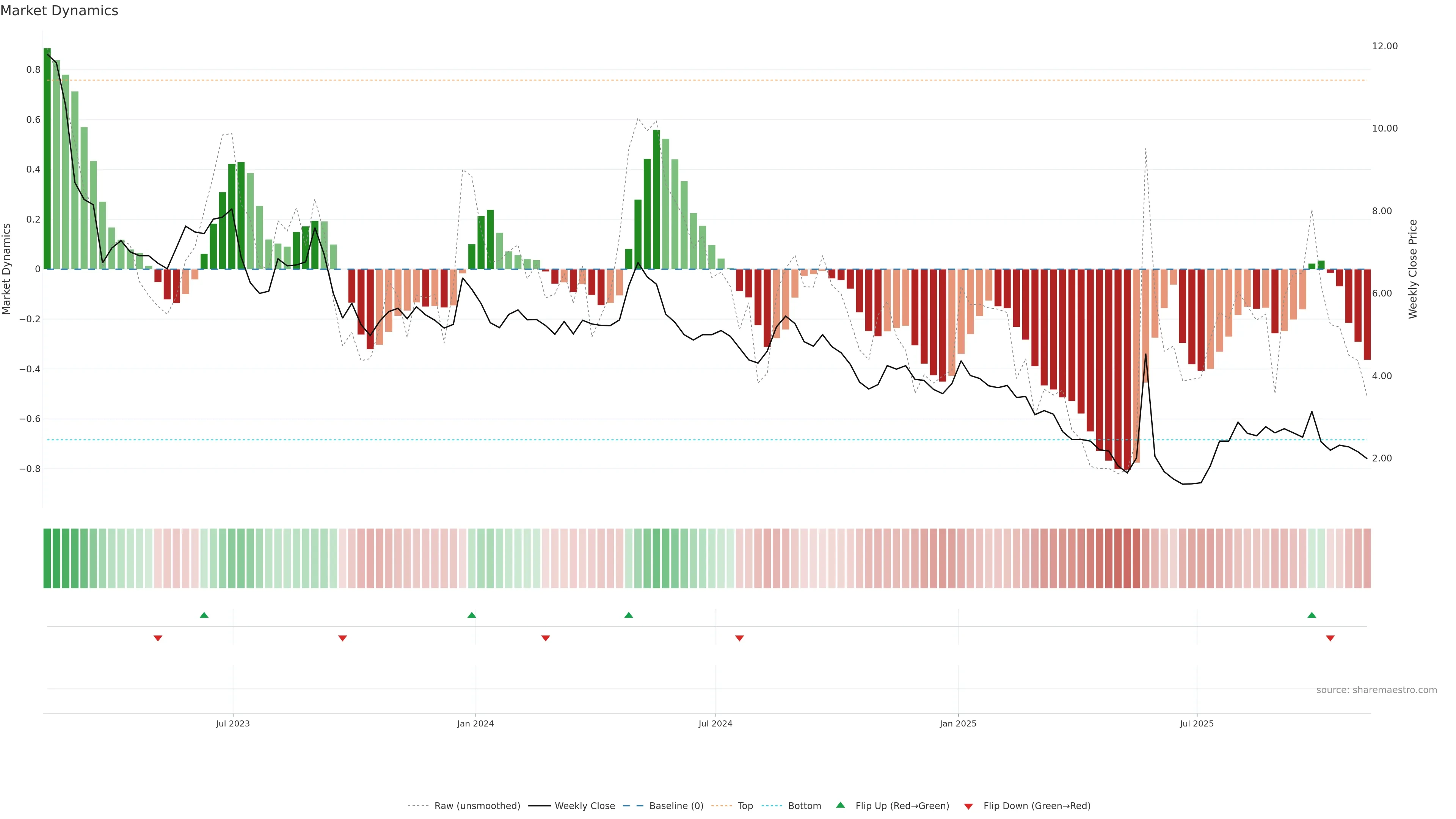Click darkest green heatmap strip cell at left

tap(47, 558)
